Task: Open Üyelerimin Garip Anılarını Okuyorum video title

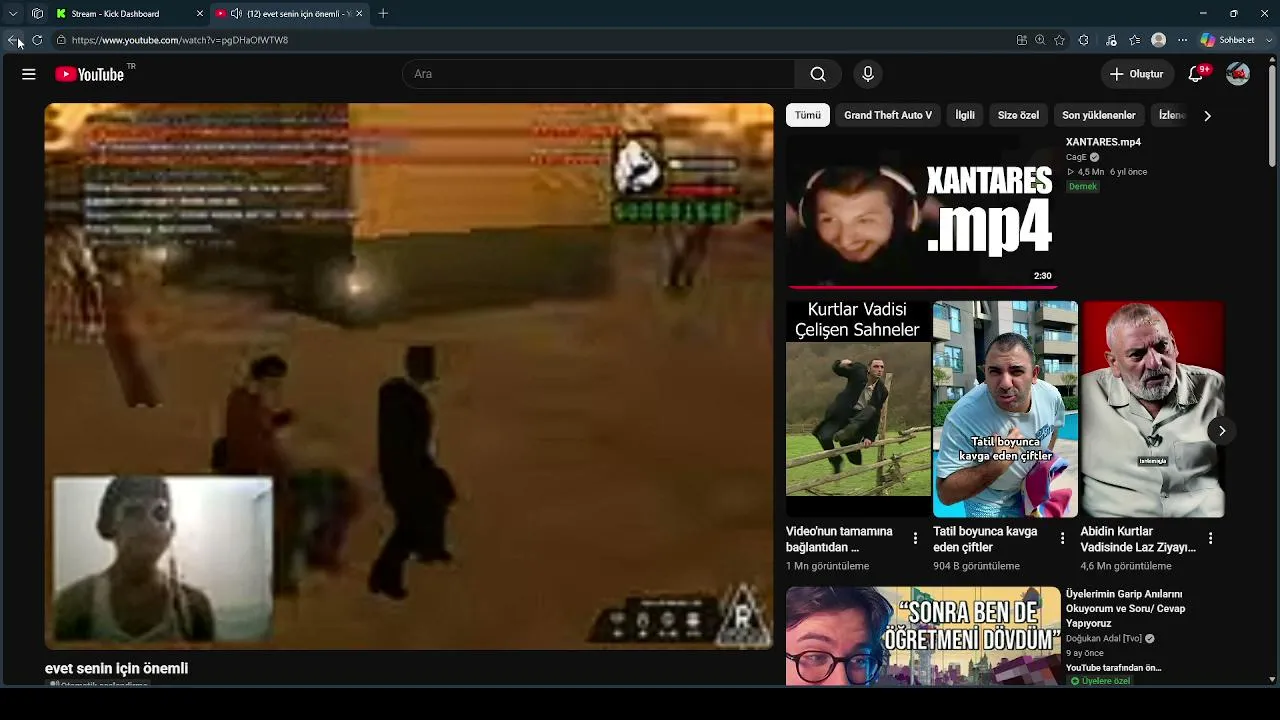Action: 1125,609
